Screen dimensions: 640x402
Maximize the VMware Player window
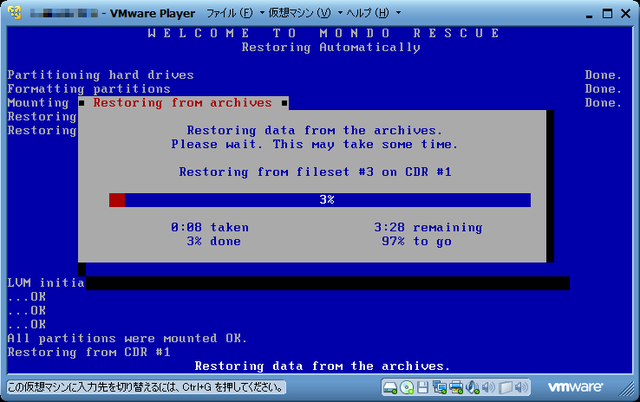pyautogui.click(x=607, y=13)
